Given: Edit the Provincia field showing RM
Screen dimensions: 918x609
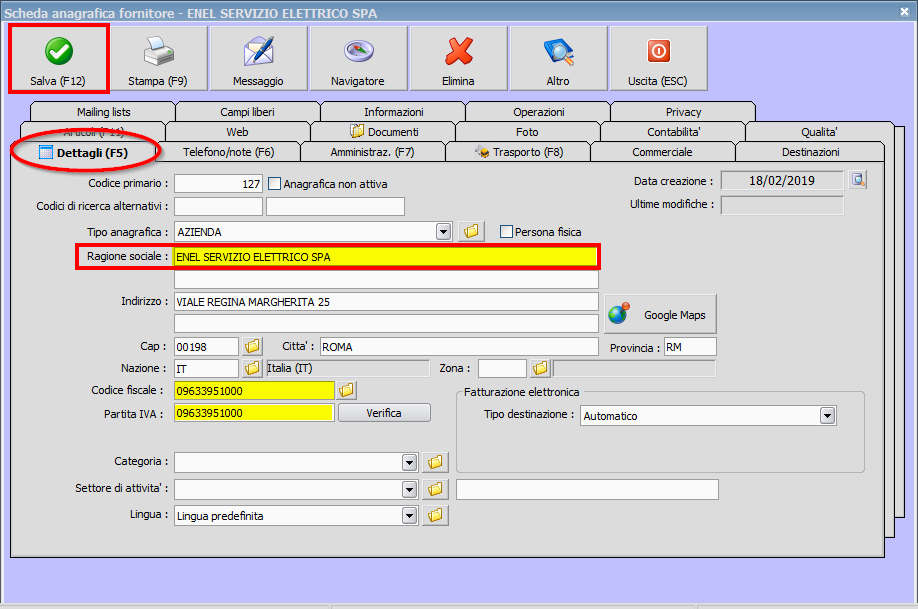Looking at the screenshot, I should [690, 347].
